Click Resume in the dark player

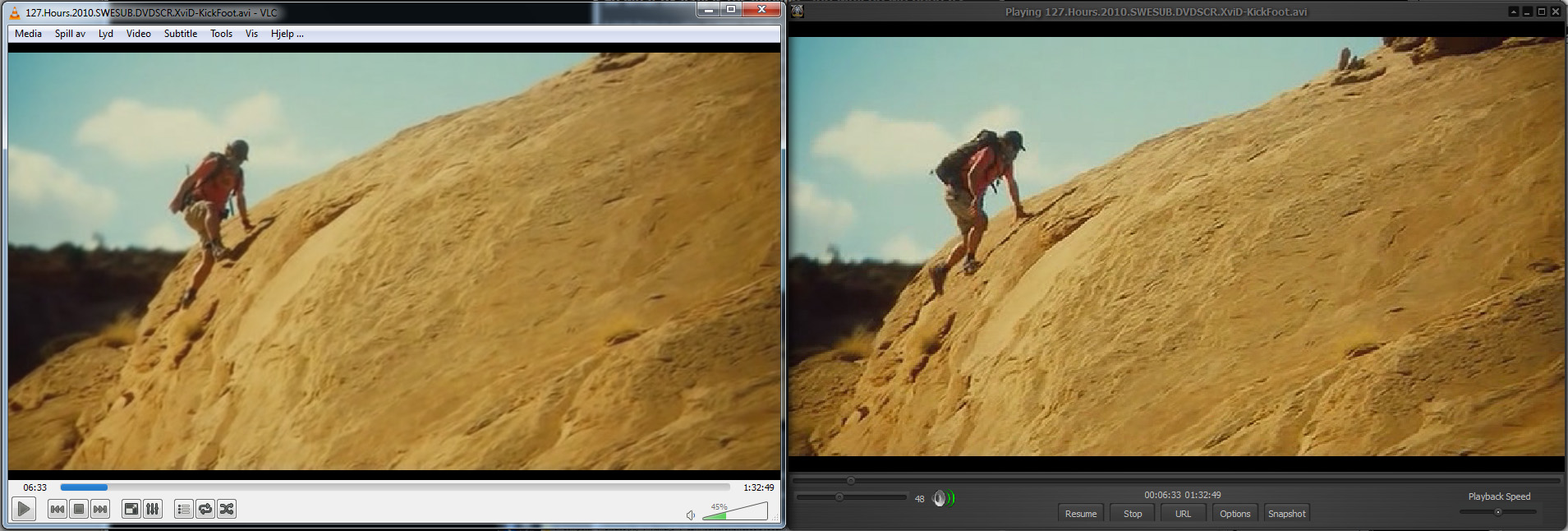click(x=1081, y=514)
